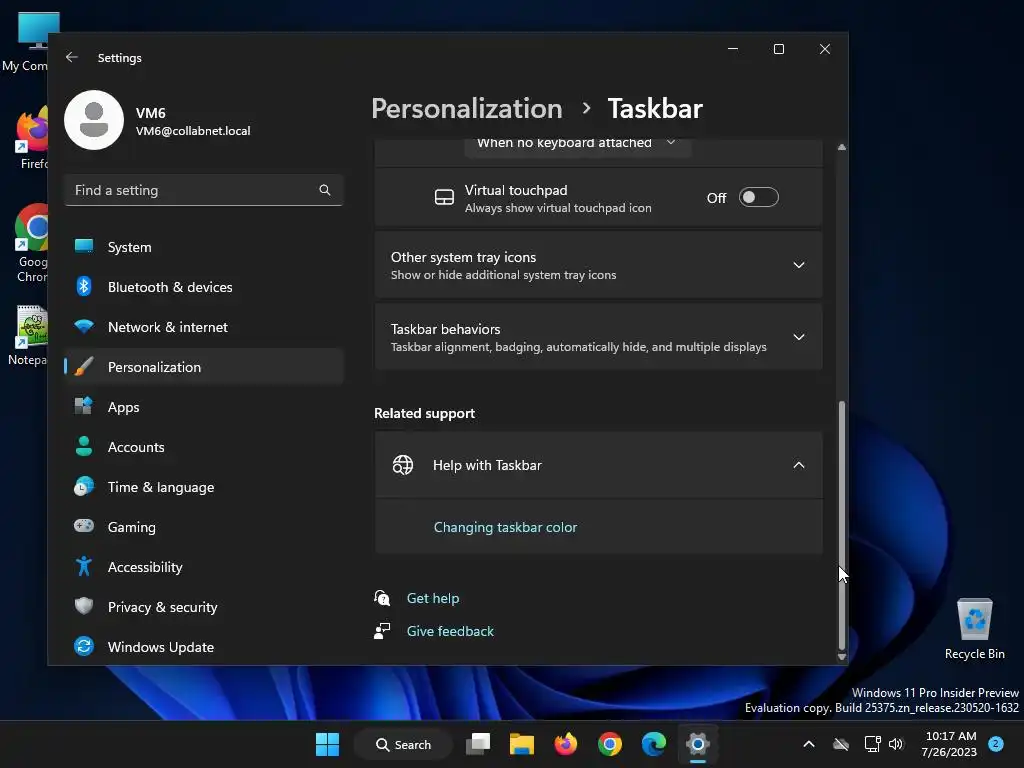The image size is (1024, 768).
Task: Click the Get help headset icon
Action: (382, 598)
